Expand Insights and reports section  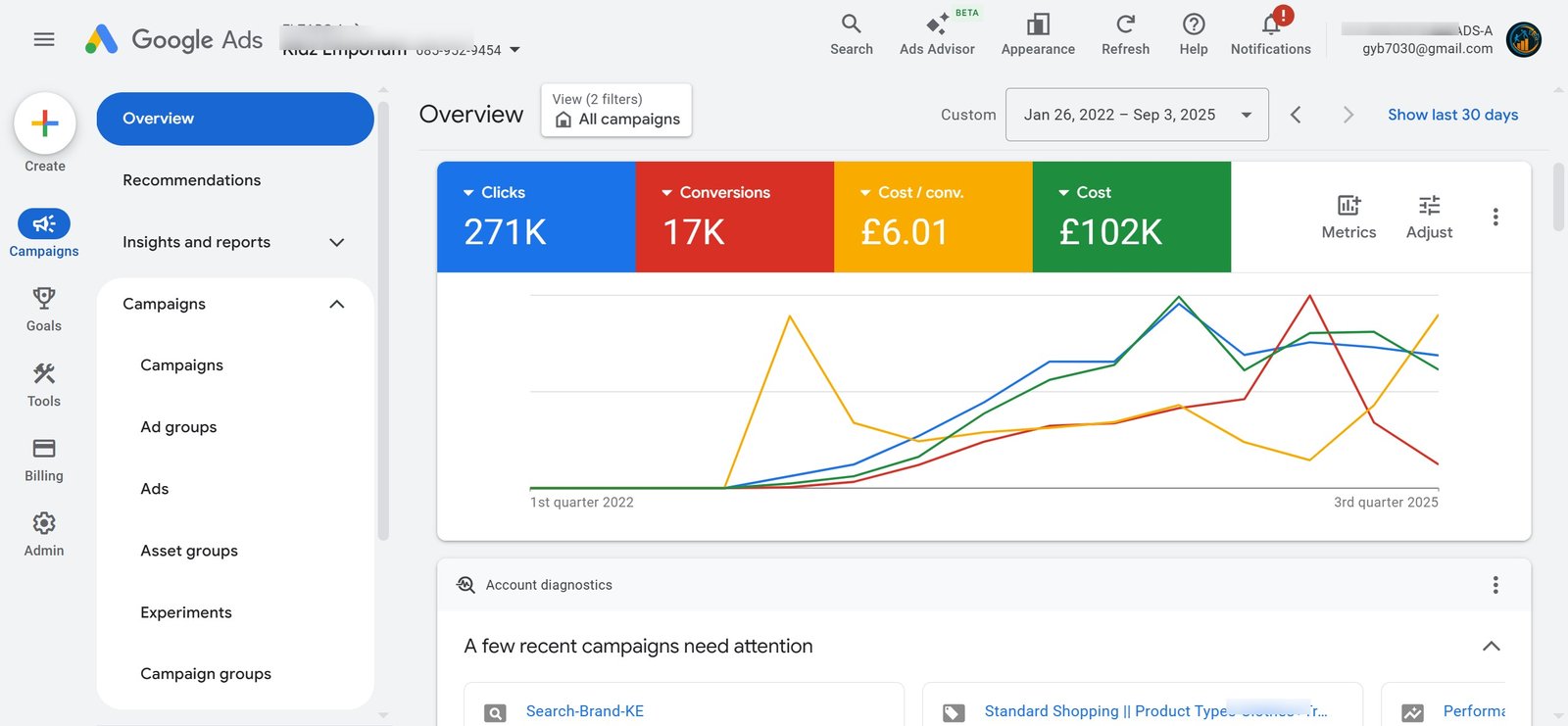pos(235,242)
